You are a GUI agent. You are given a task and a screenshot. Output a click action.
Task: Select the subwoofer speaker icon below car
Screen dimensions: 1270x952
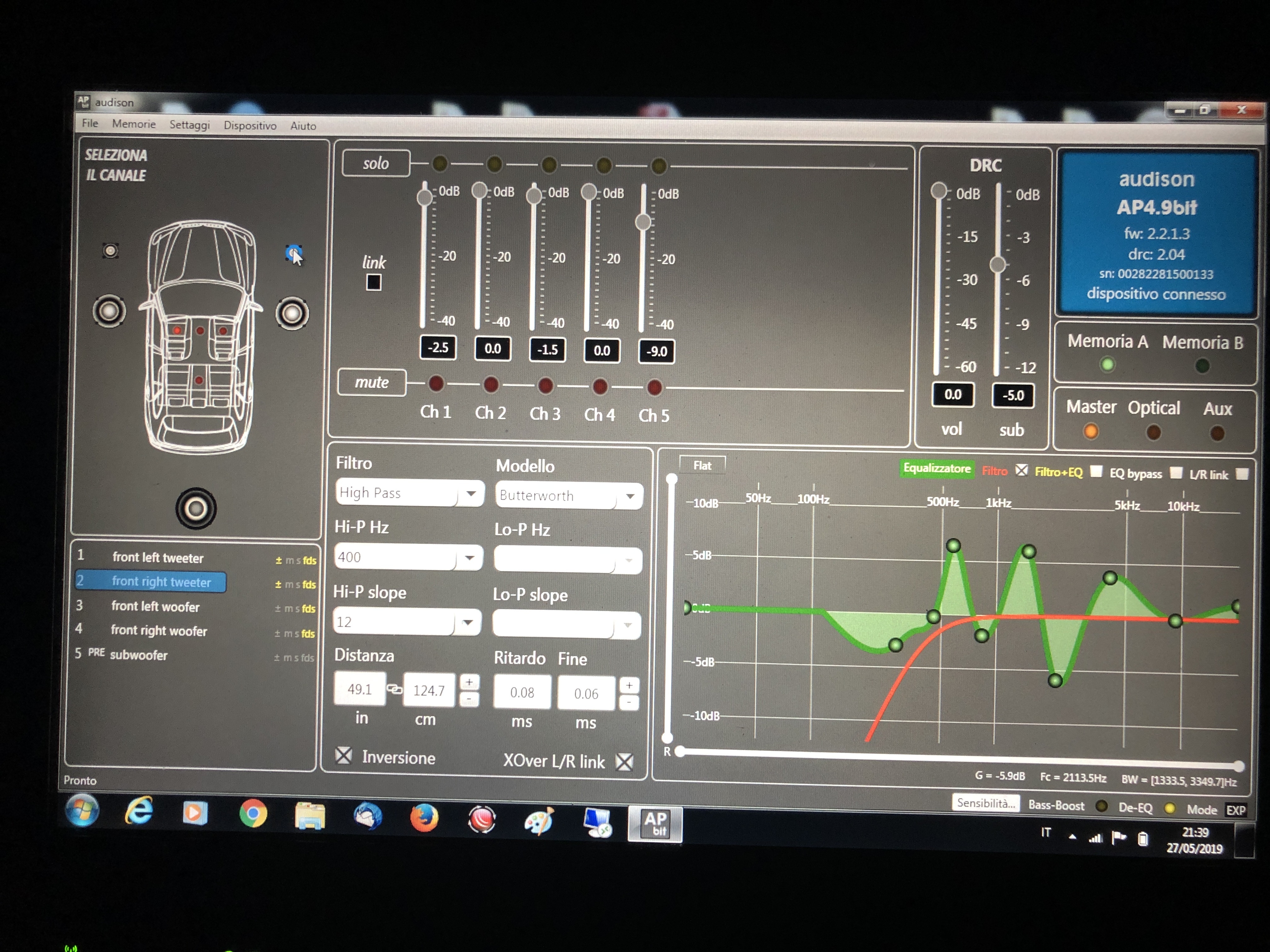195,508
